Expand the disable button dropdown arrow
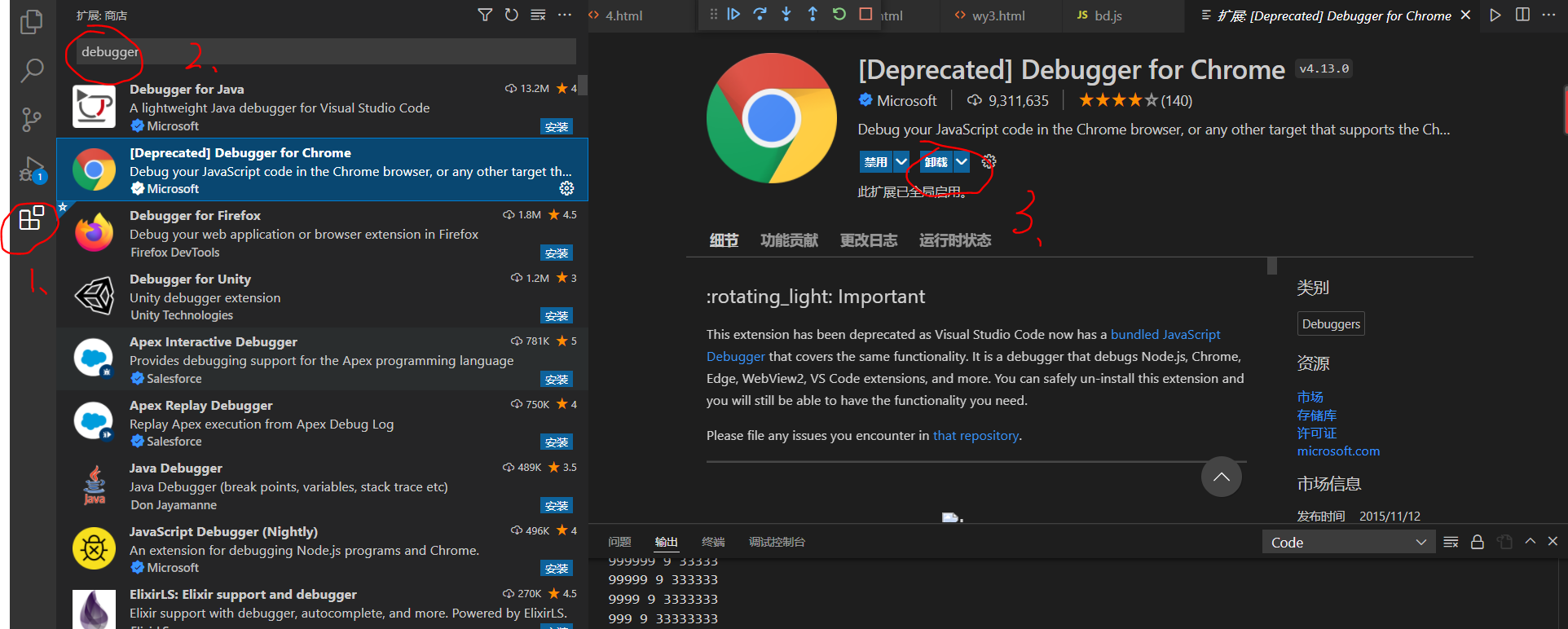This screenshot has width=1568, height=629. 901,161
